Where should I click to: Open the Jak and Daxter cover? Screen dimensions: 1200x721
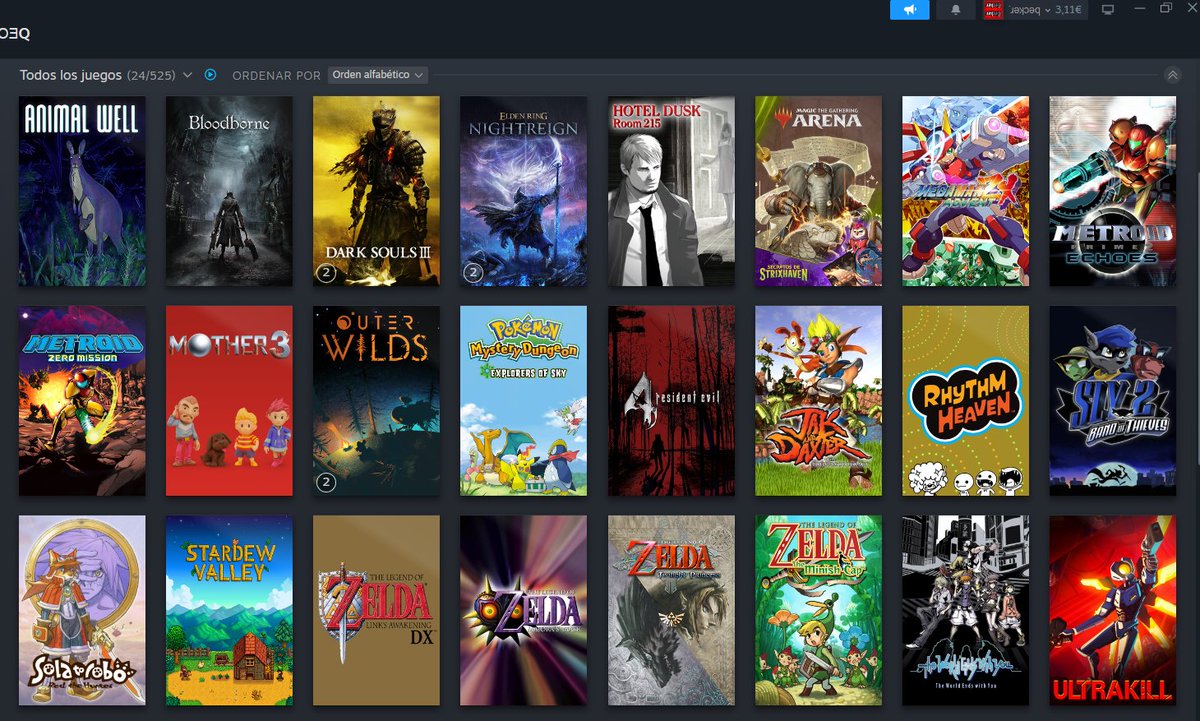pos(818,401)
